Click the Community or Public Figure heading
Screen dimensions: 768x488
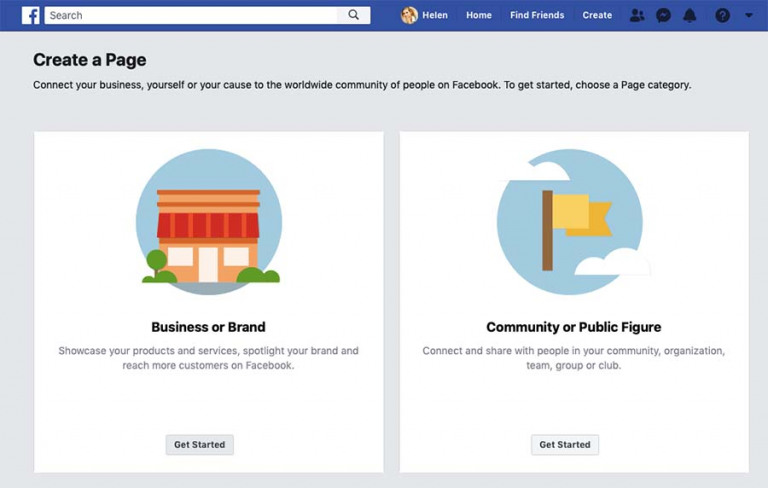(574, 327)
